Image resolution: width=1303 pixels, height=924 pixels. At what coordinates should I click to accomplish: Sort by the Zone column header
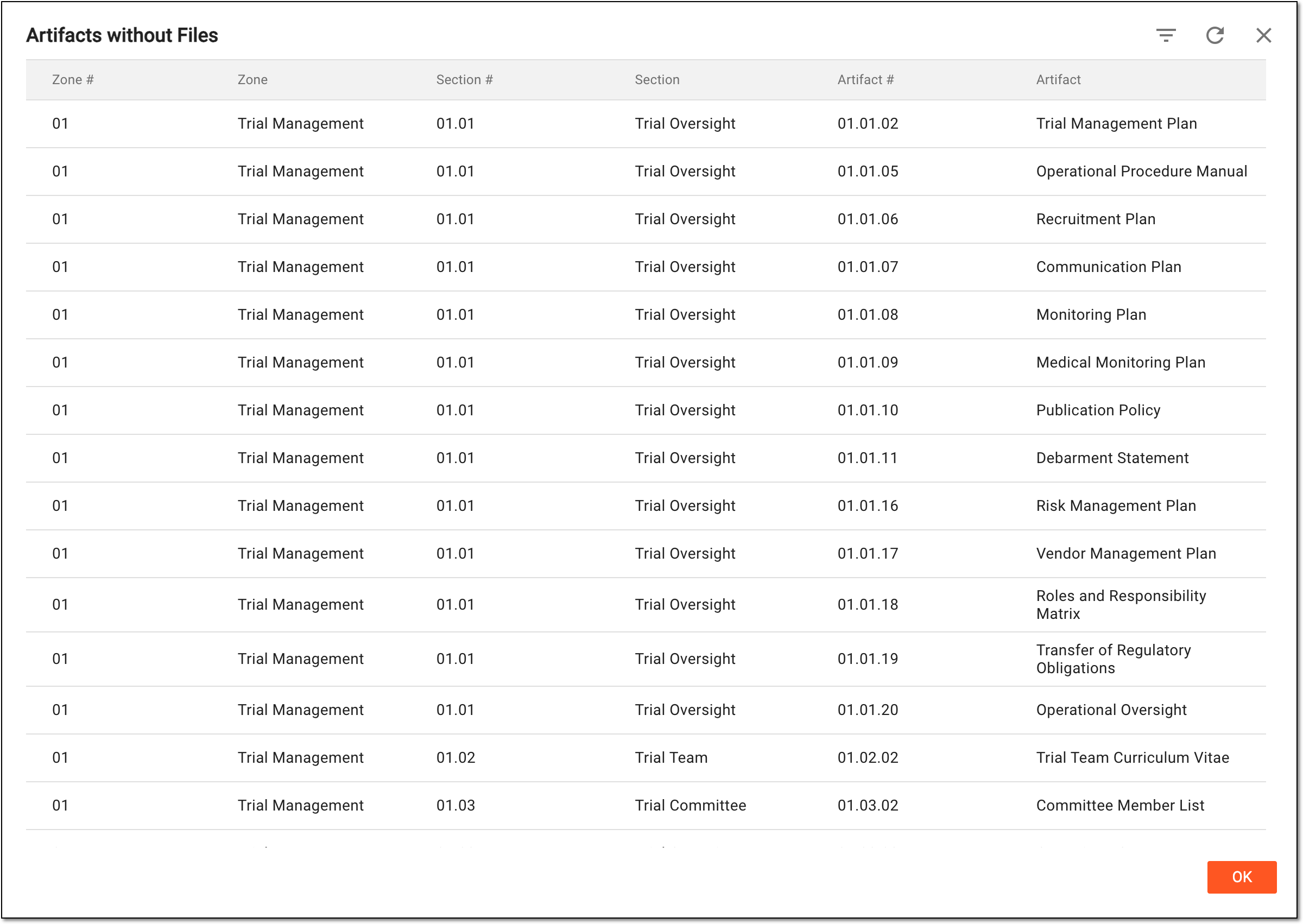point(252,80)
